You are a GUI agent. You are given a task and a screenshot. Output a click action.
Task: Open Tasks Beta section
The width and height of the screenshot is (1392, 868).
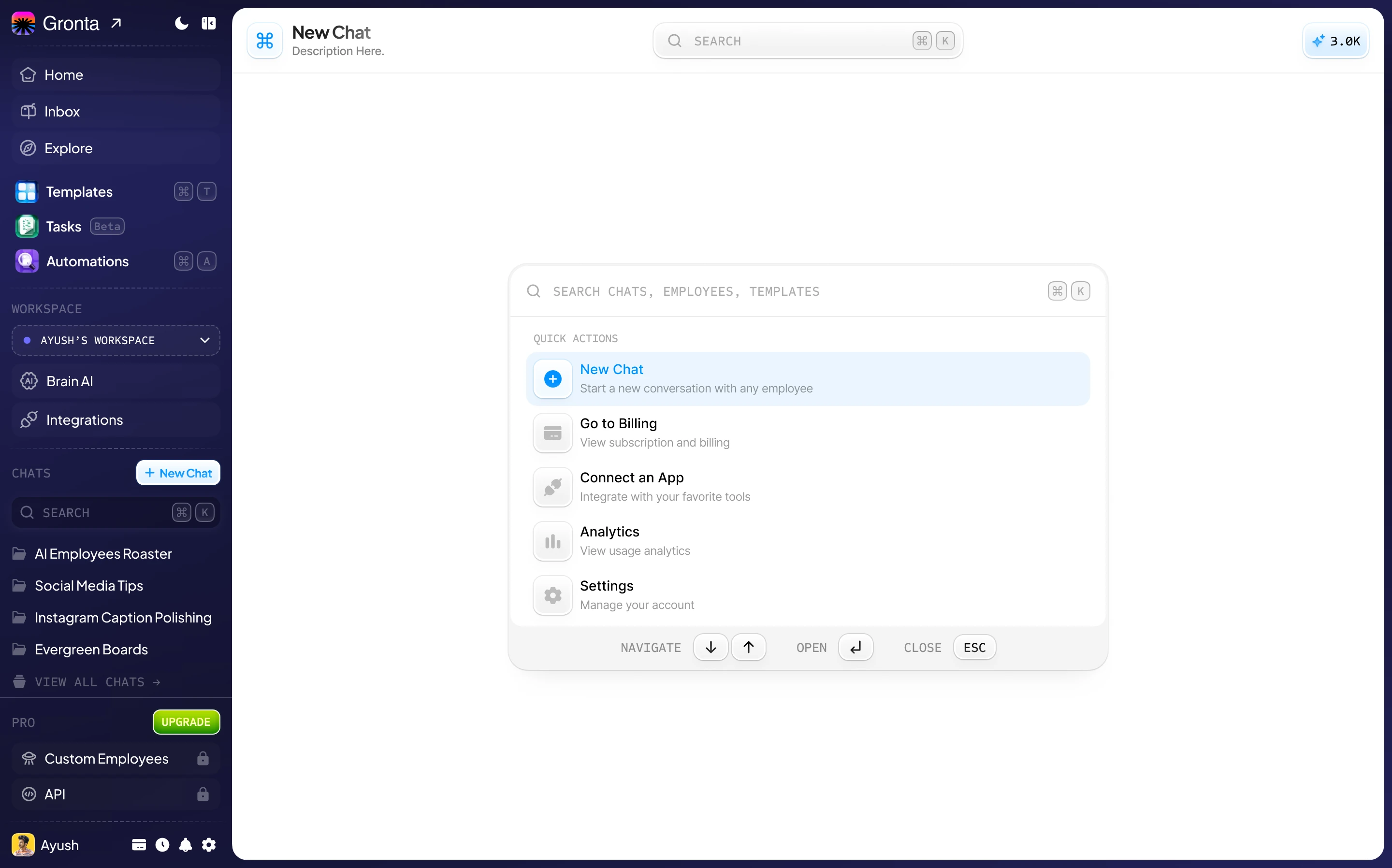tap(116, 227)
